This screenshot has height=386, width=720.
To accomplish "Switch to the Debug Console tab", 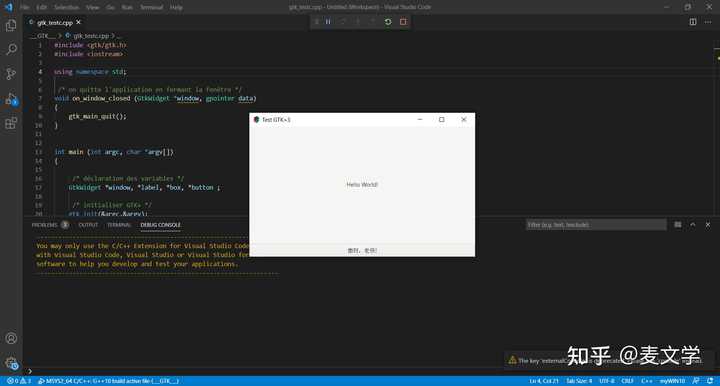I will 160,225.
